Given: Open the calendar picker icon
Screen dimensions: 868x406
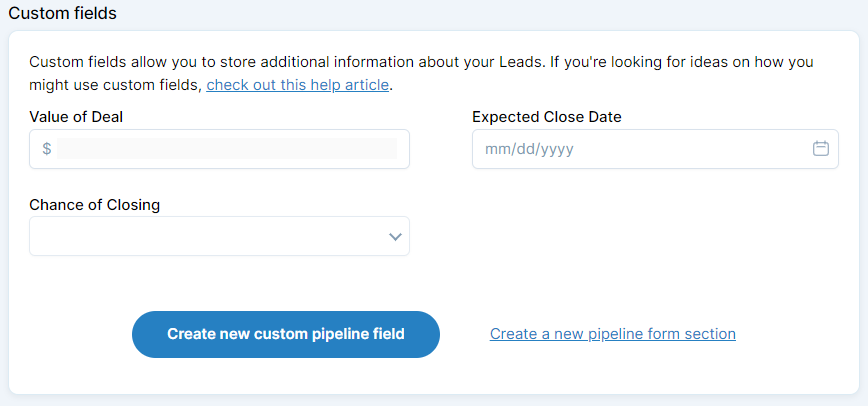Looking at the screenshot, I should 820,148.
